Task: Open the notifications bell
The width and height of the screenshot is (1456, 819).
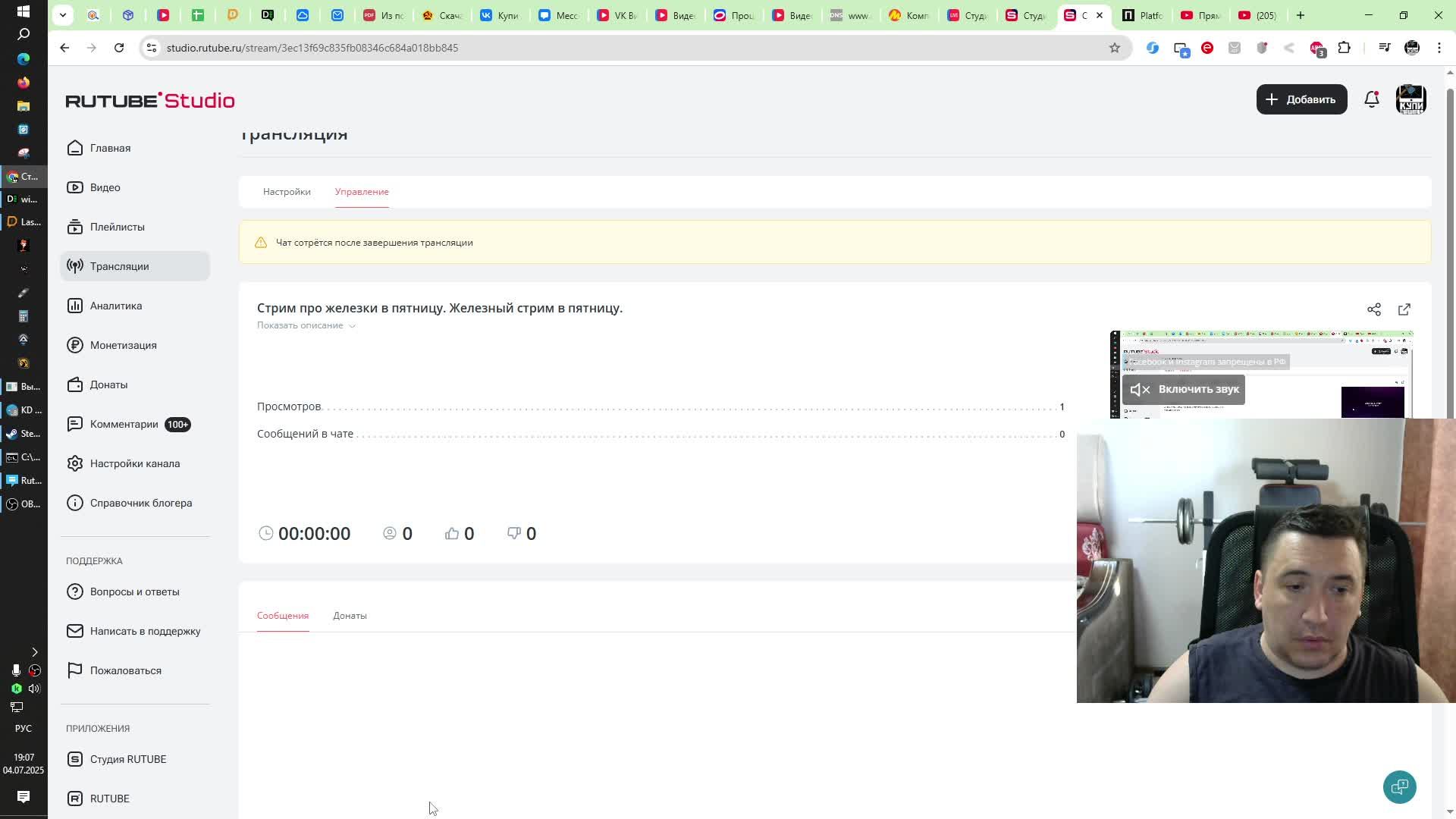Action: point(1371,99)
